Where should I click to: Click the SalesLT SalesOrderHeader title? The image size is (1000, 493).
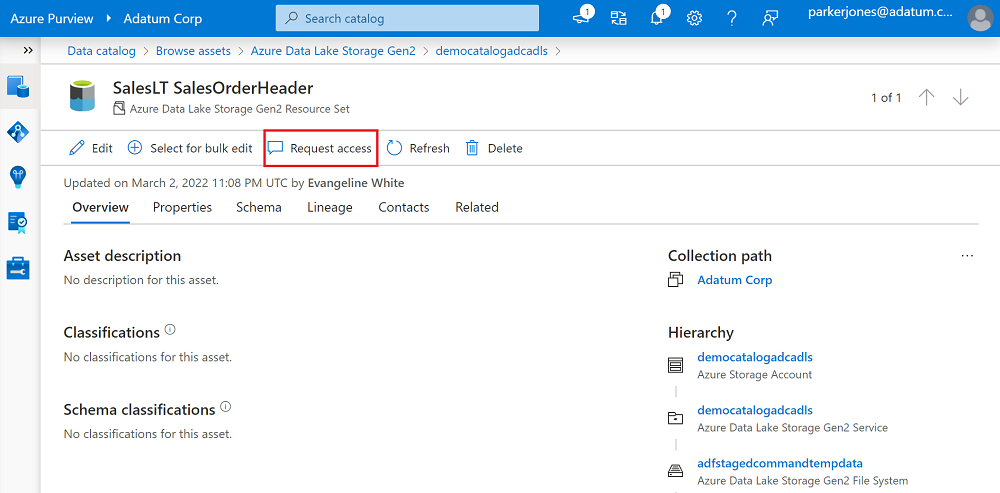coord(213,88)
